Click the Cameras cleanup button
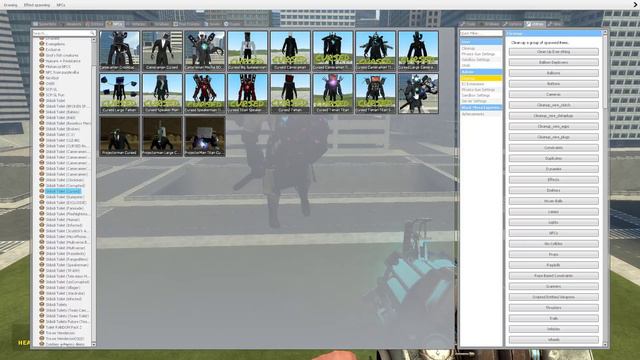This screenshot has height=360, width=640. click(553, 94)
